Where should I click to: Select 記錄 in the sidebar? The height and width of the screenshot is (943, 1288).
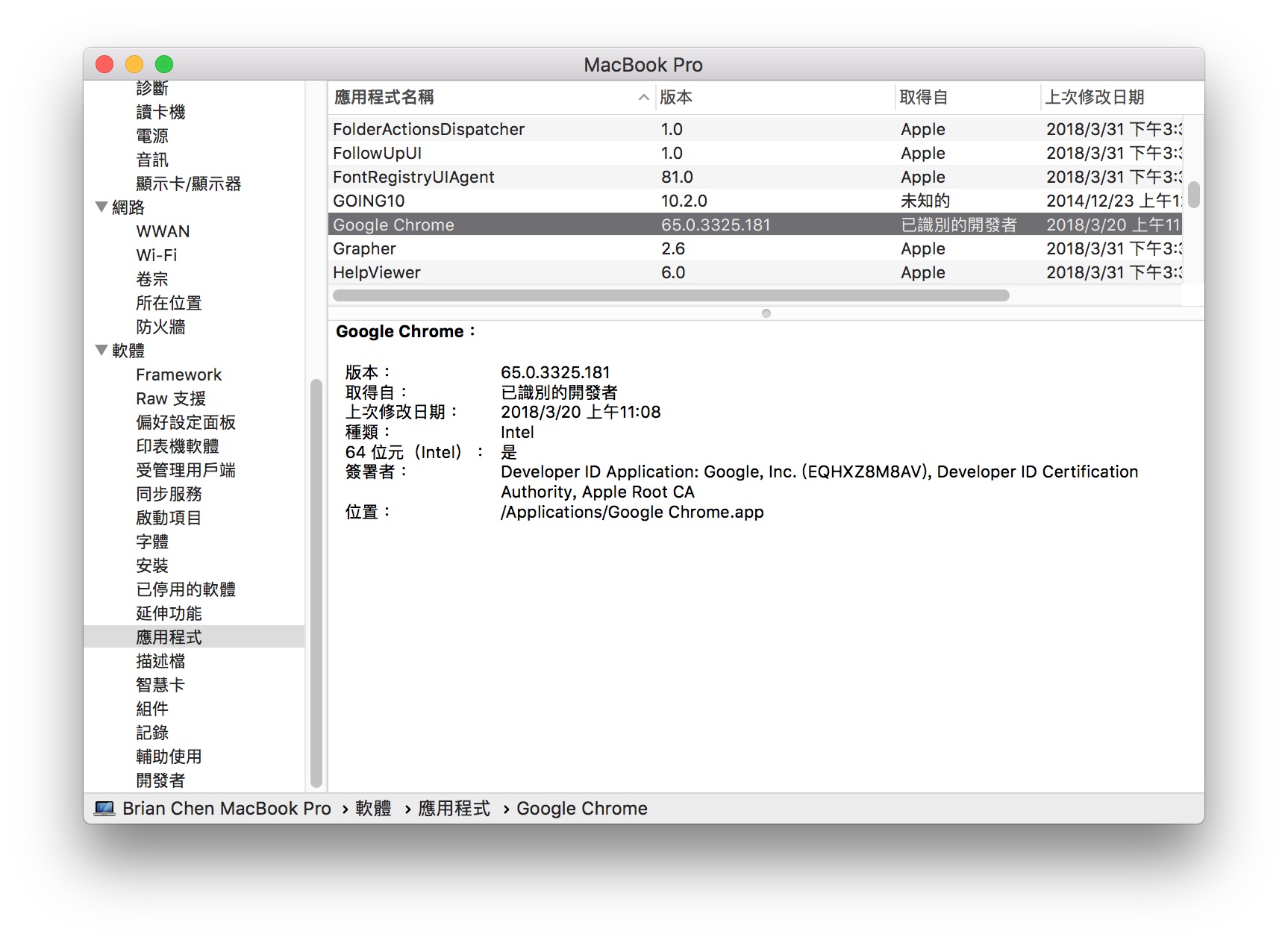(x=152, y=733)
